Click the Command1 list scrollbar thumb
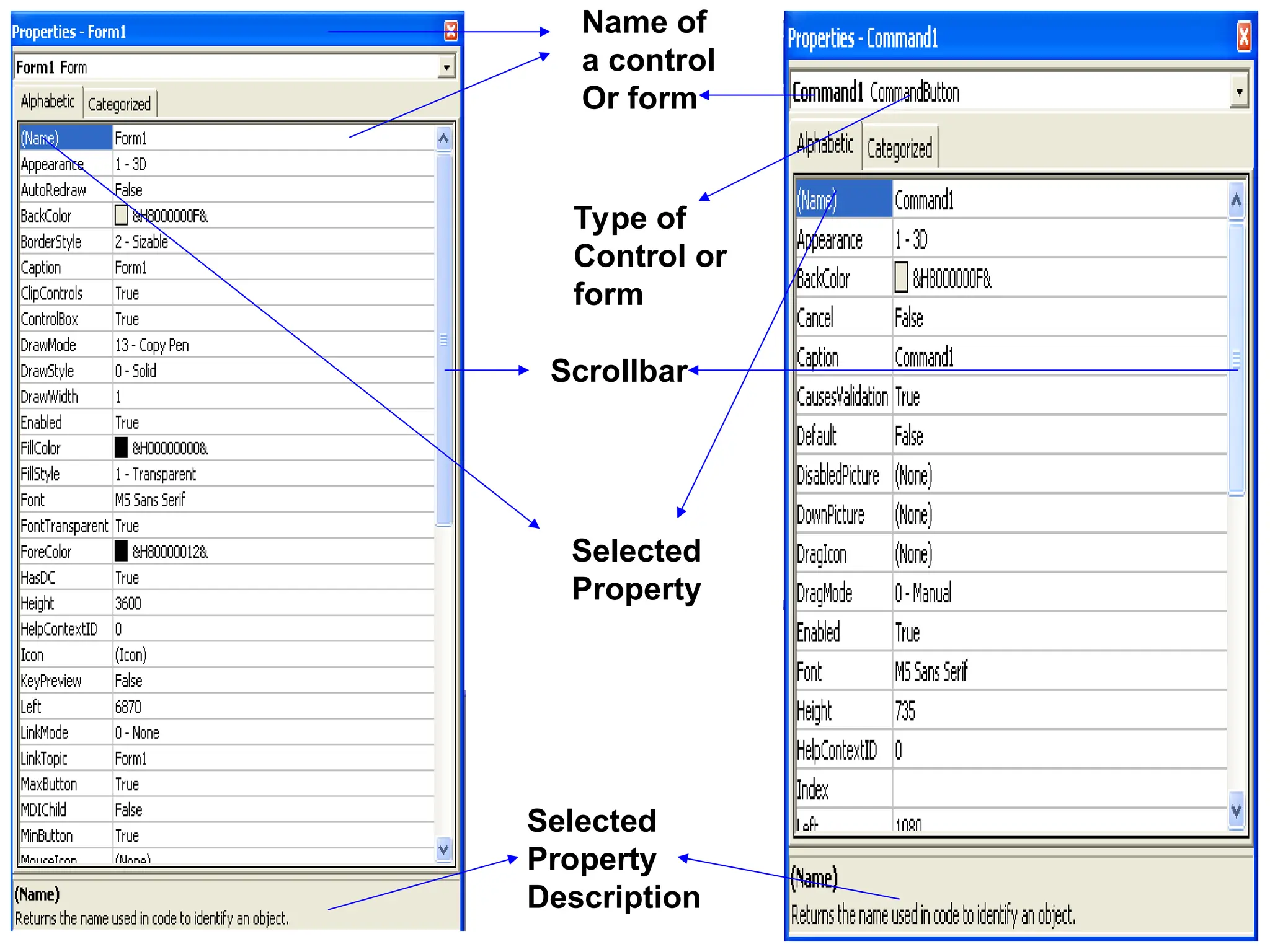The width and height of the screenshot is (1270, 952). (1235, 359)
